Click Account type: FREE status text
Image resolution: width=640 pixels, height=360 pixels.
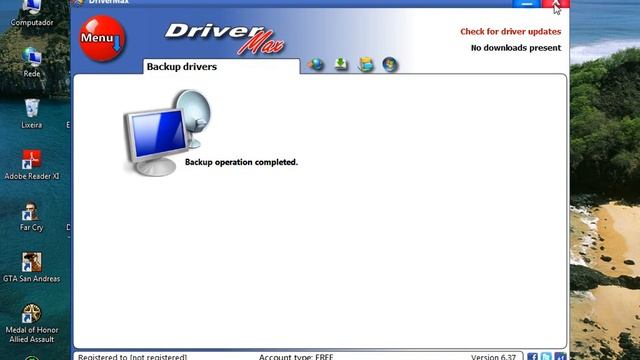click(x=296, y=357)
